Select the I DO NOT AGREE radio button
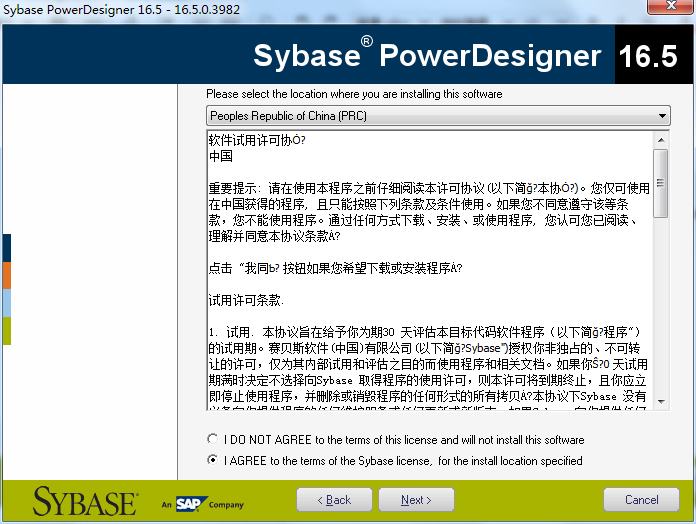This screenshot has width=696, height=524. 213,439
